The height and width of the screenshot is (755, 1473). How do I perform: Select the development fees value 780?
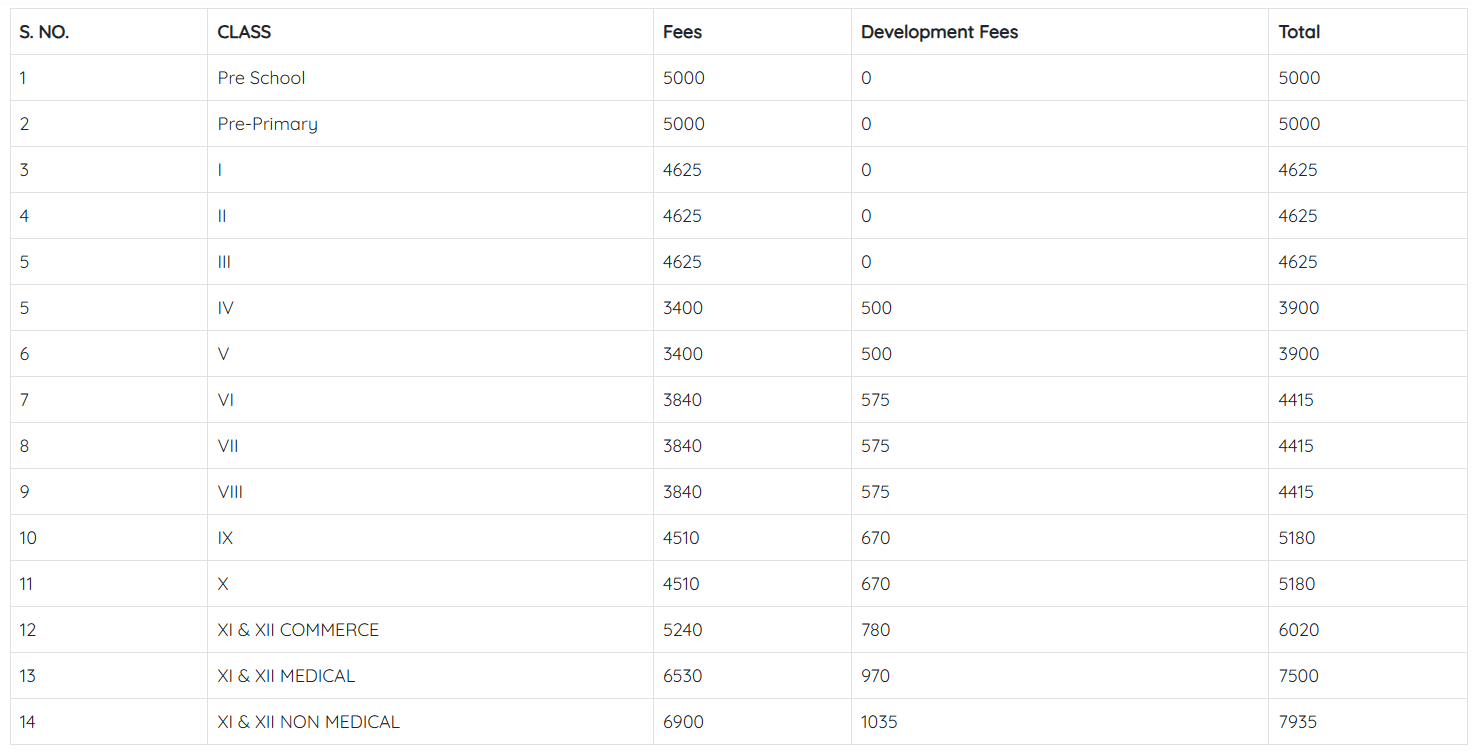click(x=875, y=630)
